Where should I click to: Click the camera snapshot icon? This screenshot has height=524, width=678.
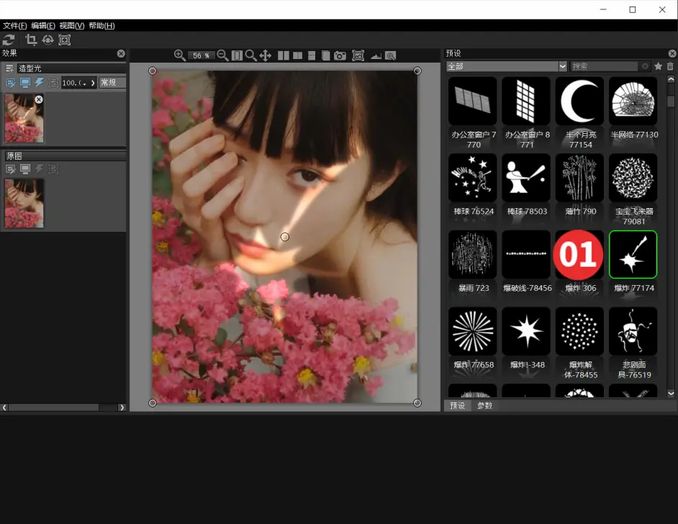click(x=340, y=55)
